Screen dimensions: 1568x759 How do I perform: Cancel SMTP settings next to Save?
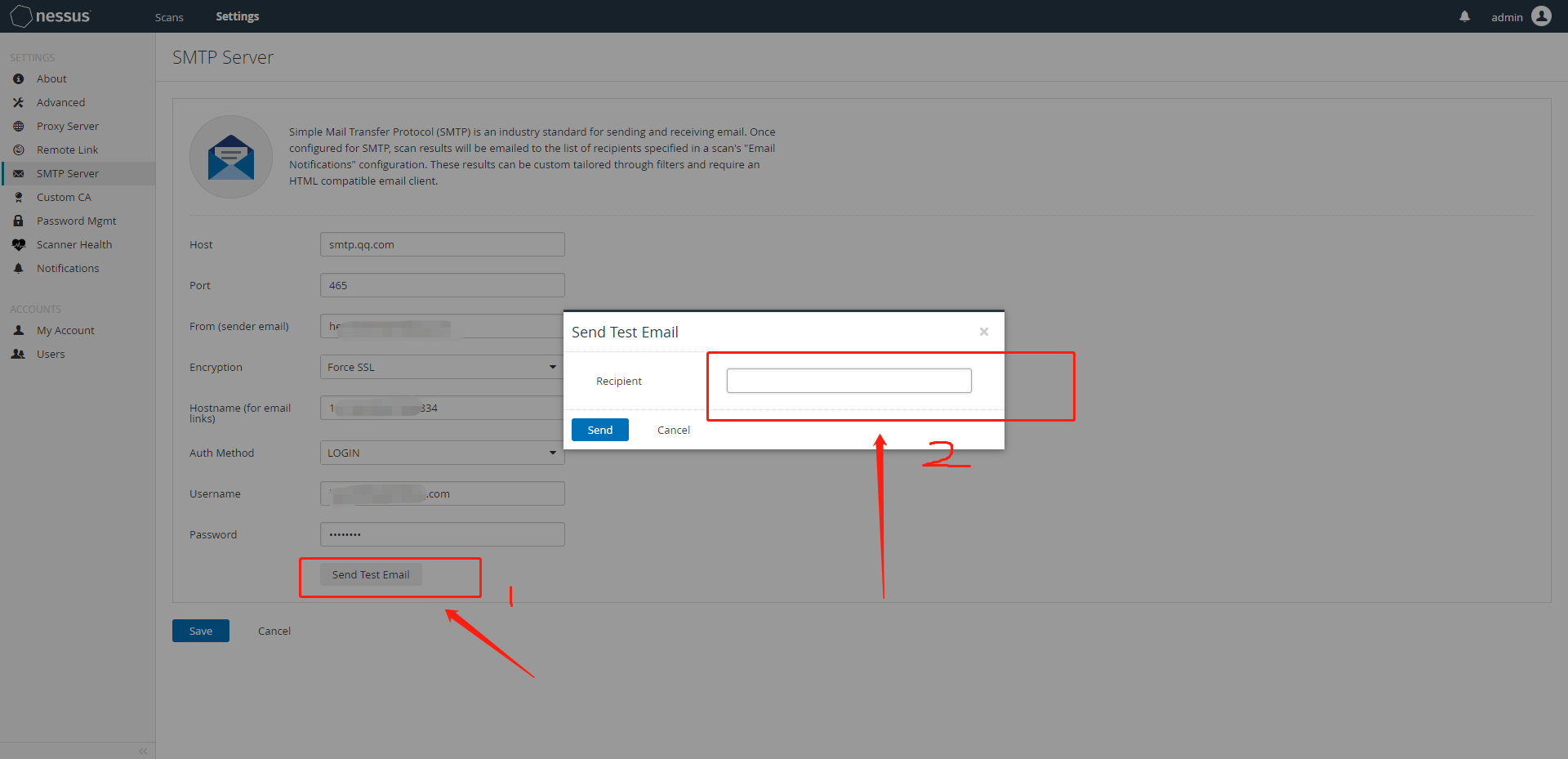click(274, 632)
